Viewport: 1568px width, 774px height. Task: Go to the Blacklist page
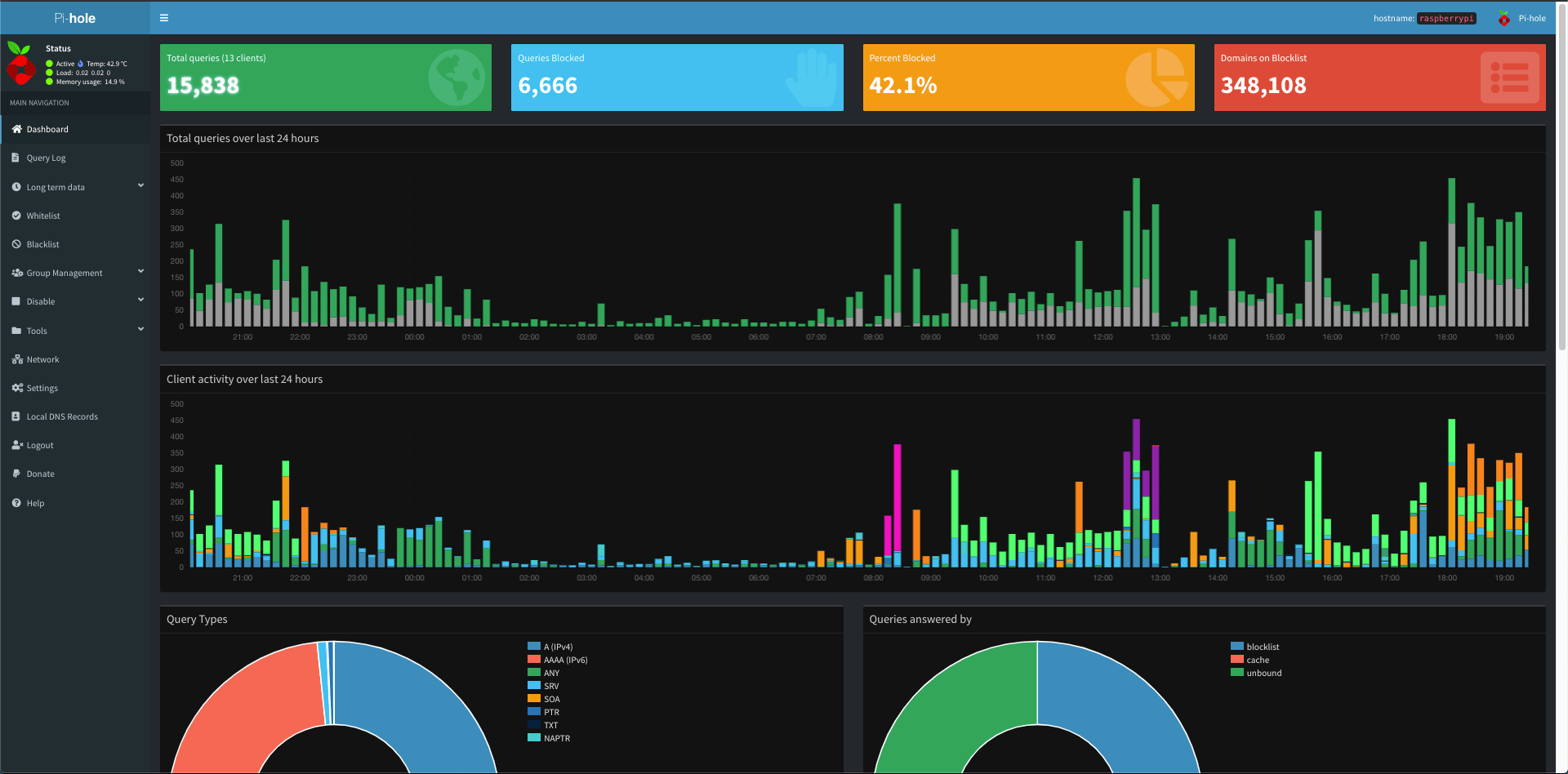(x=75, y=244)
